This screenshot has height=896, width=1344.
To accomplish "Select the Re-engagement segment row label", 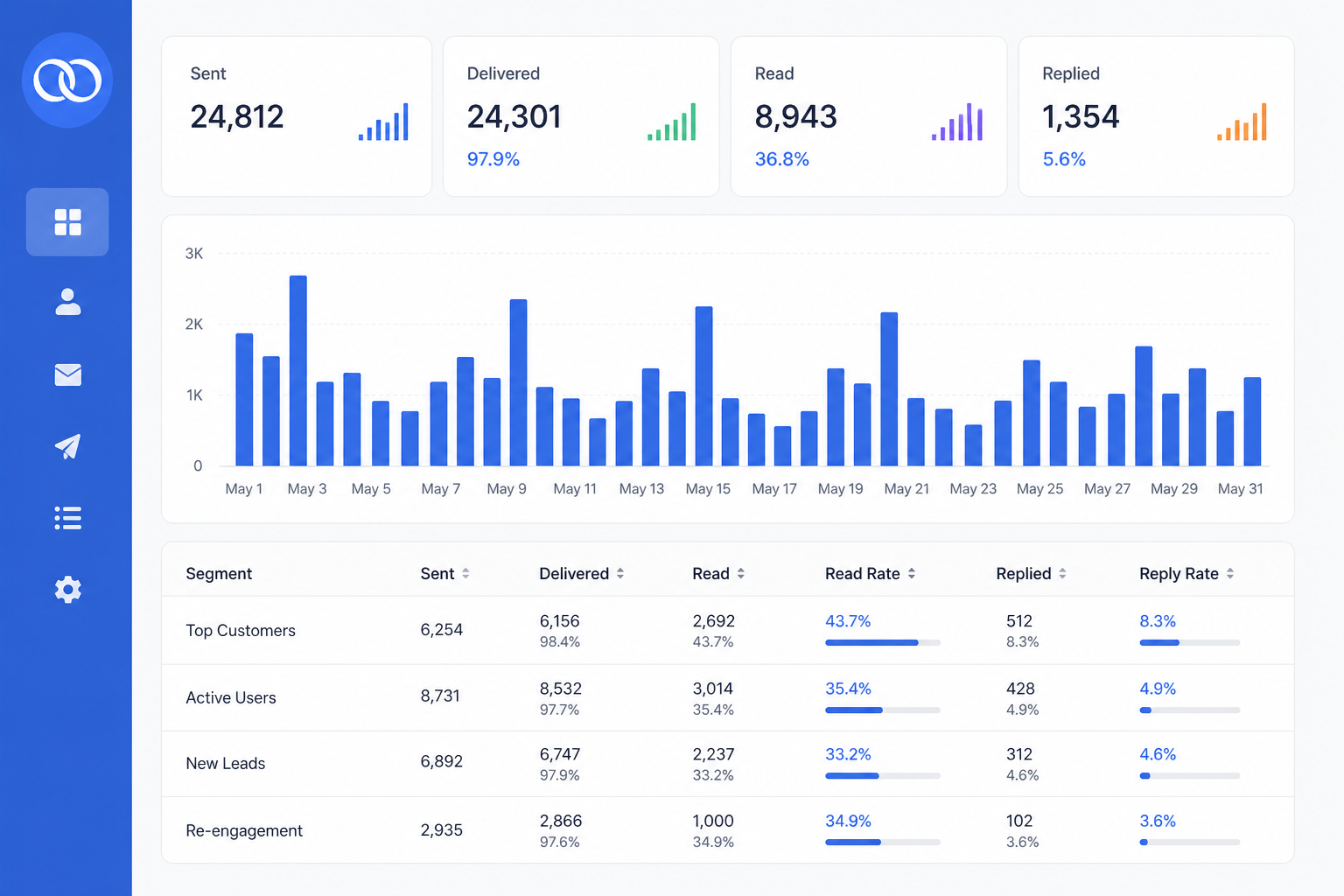I will [244, 830].
